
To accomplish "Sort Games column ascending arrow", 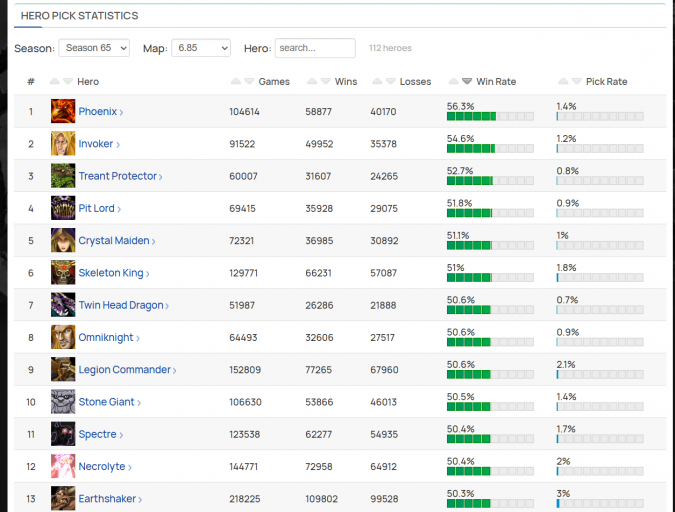I will point(235,81).
